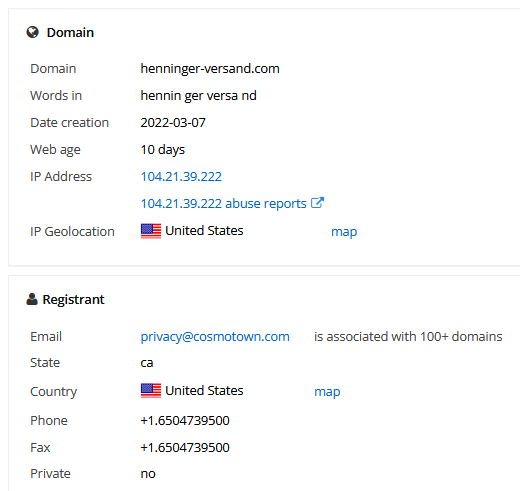520x491 pixels.
Task: Open map link for IP Geolocation
Action: click(344, 232)
